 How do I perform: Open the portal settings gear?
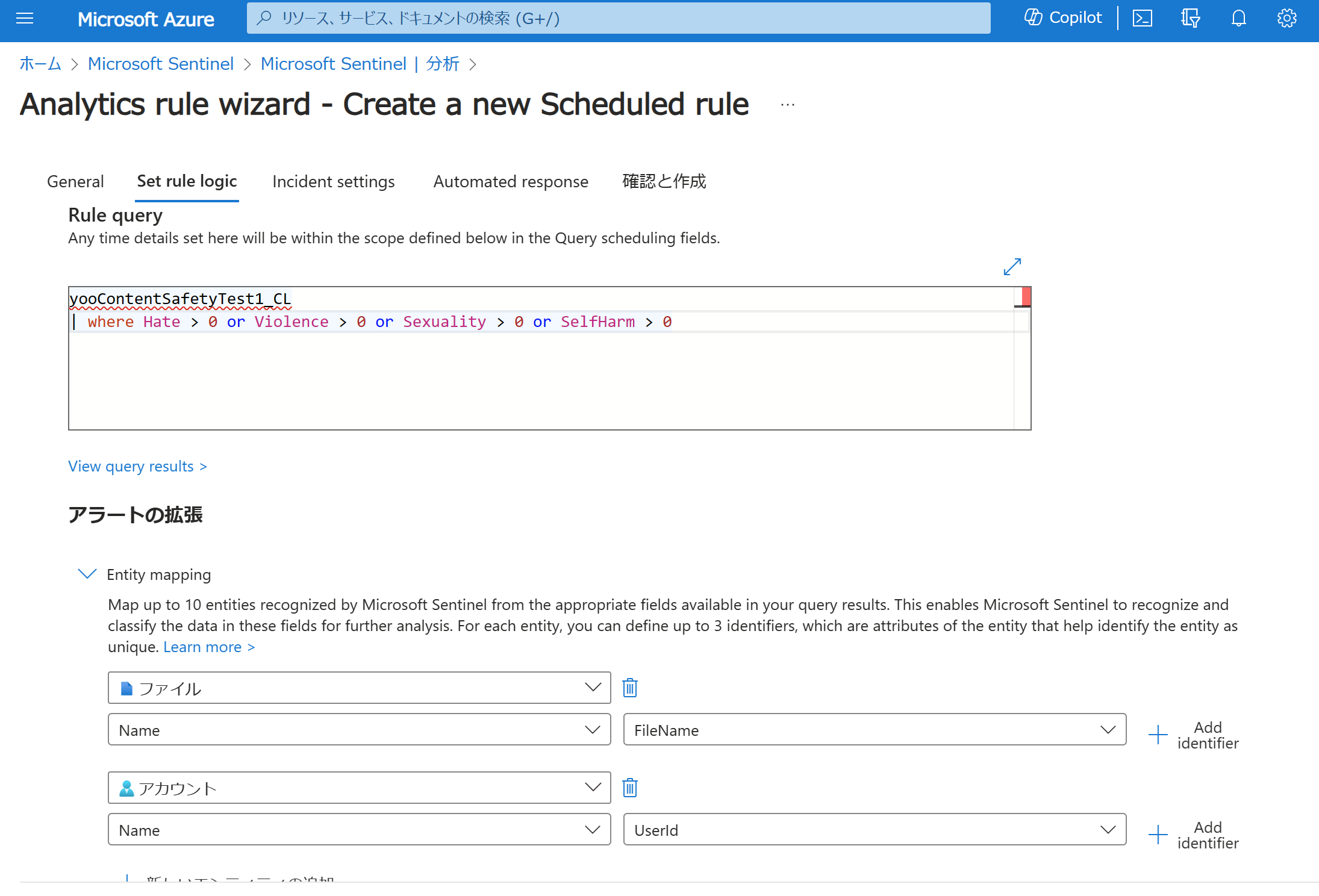point(1286,18)
